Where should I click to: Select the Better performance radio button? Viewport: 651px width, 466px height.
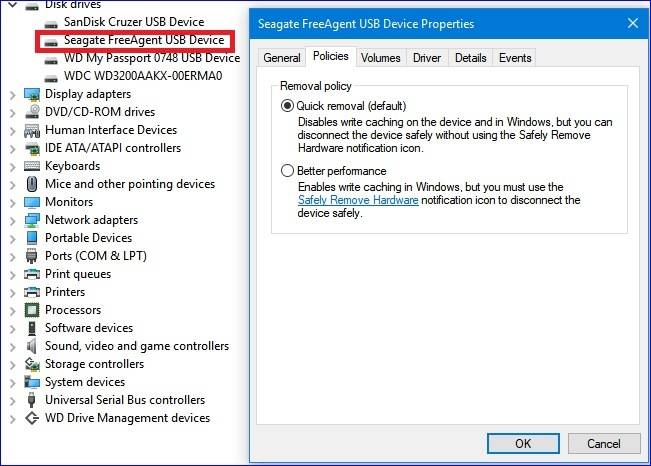click(288, 171)
